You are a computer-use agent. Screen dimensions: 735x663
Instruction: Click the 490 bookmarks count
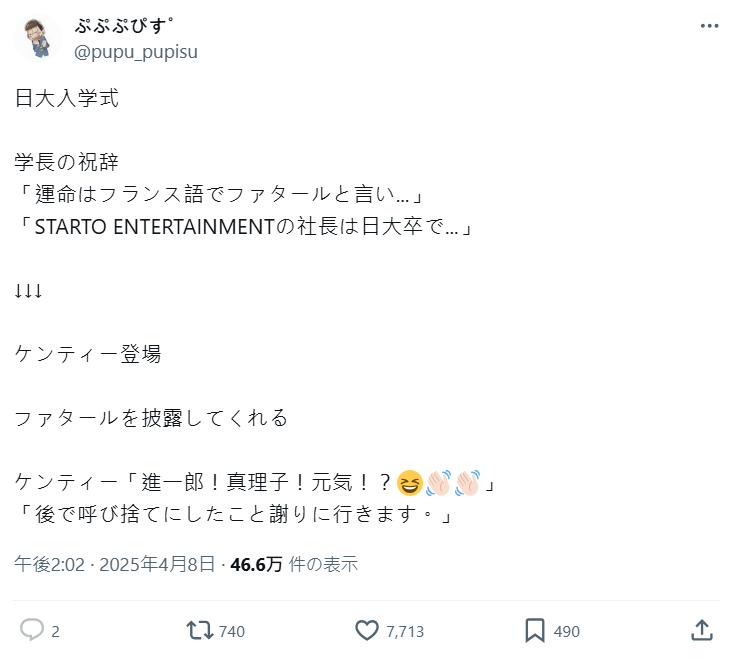tap(566, 631)
